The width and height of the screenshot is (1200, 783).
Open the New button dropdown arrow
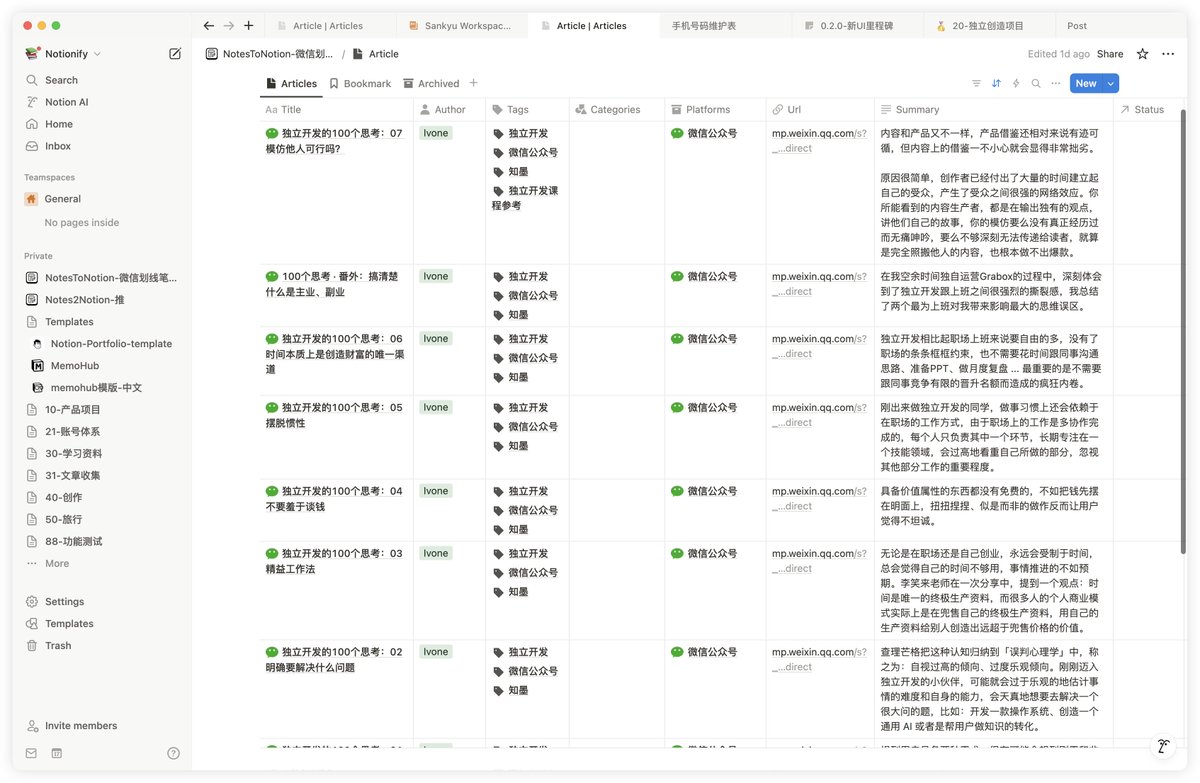(x=1111, y=84)
